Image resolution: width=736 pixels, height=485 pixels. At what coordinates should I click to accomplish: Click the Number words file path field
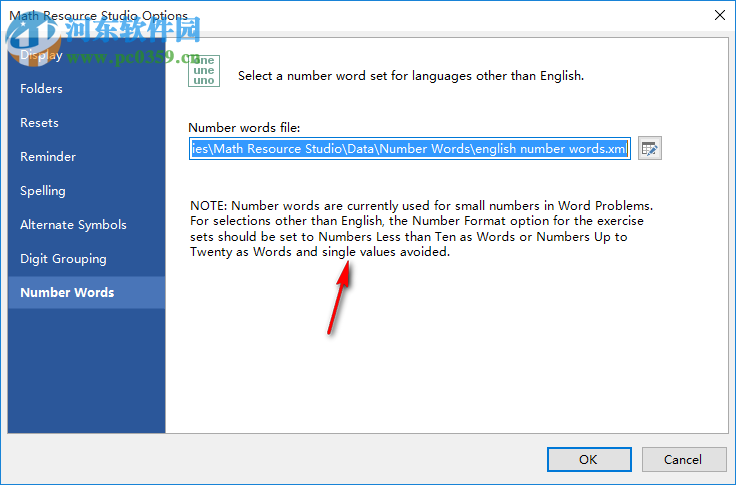click(409, 149)
